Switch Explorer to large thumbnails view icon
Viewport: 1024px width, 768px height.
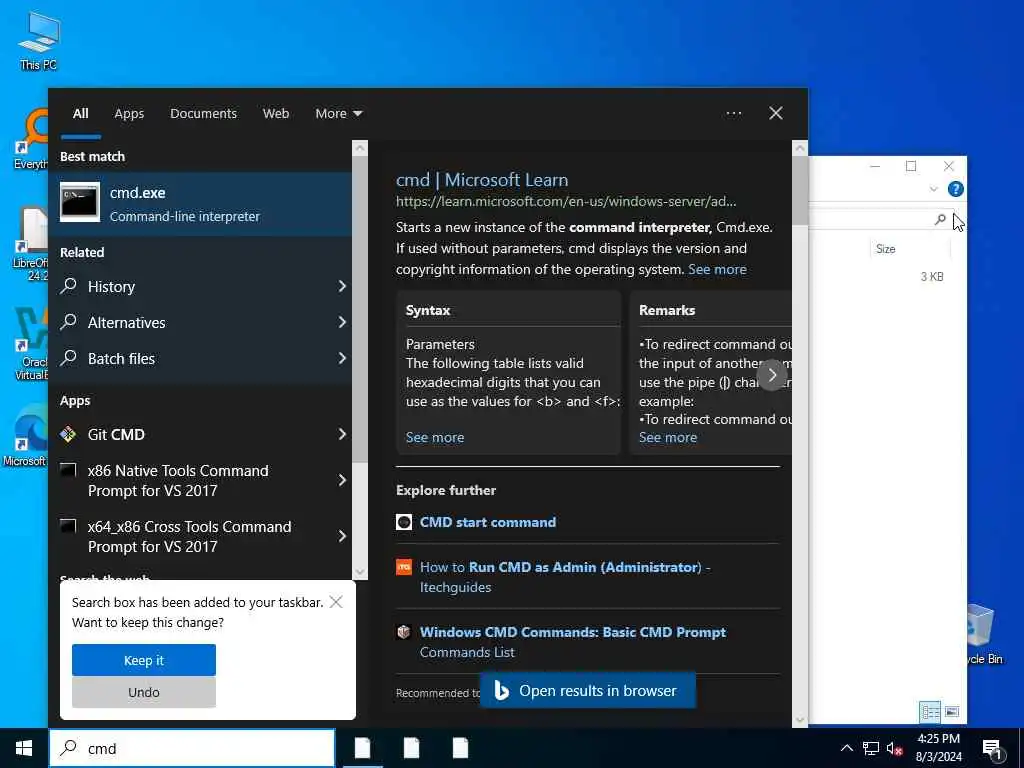click(952, 712)
